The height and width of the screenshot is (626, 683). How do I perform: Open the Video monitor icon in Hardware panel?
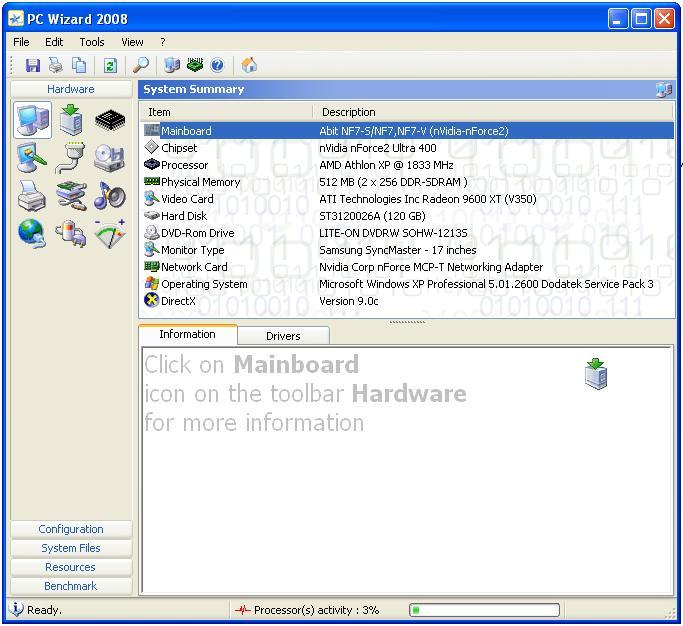click(31, 158)
